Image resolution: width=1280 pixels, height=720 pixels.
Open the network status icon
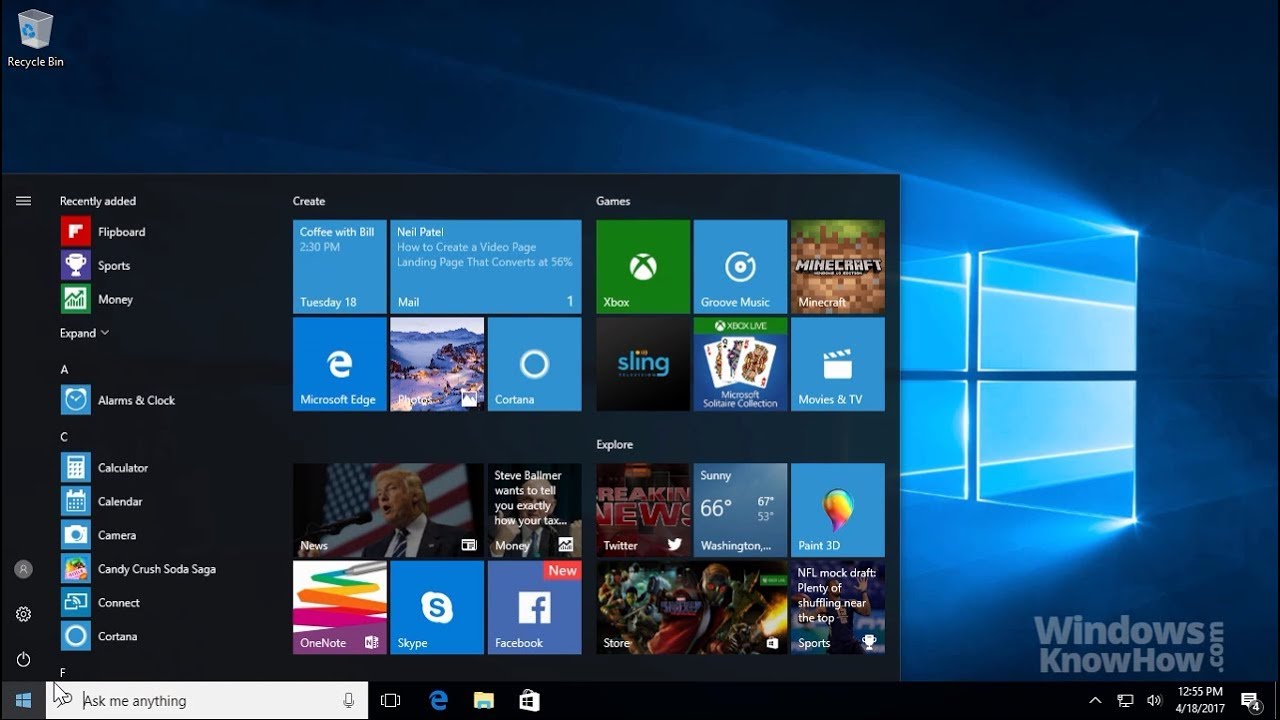tap(1125, 701)
